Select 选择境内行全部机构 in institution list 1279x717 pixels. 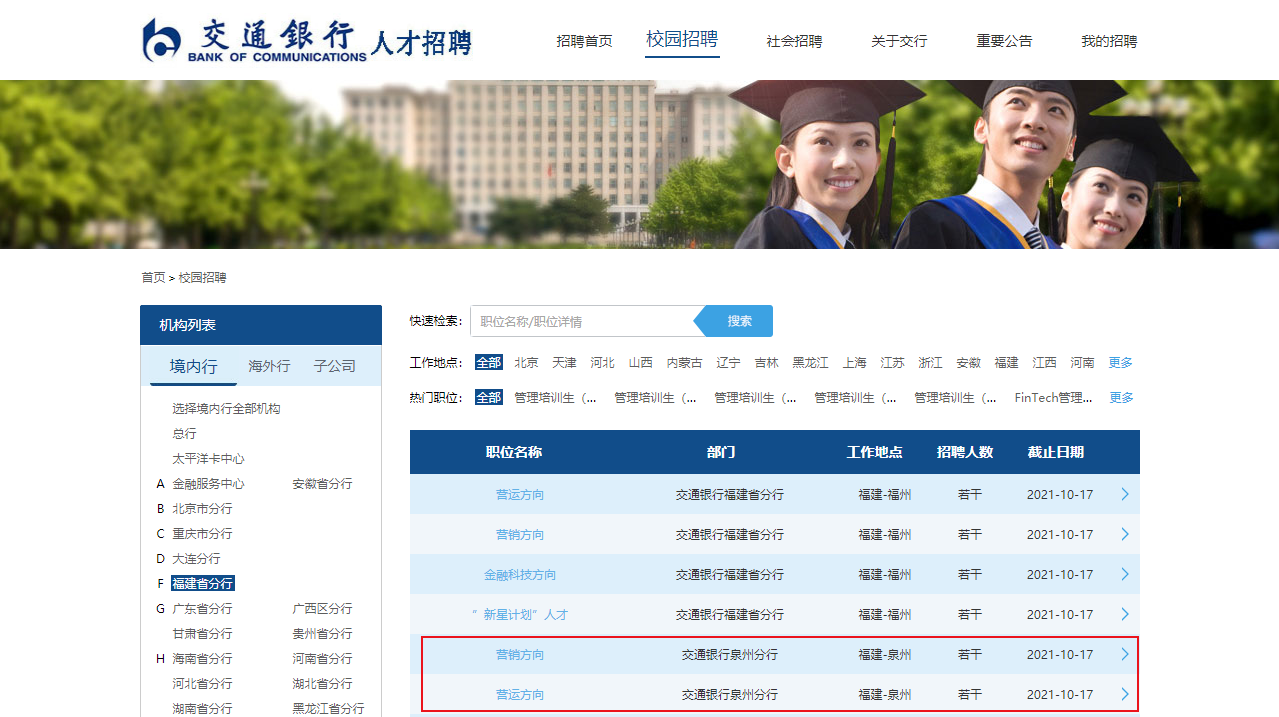[x=226, y=408]
